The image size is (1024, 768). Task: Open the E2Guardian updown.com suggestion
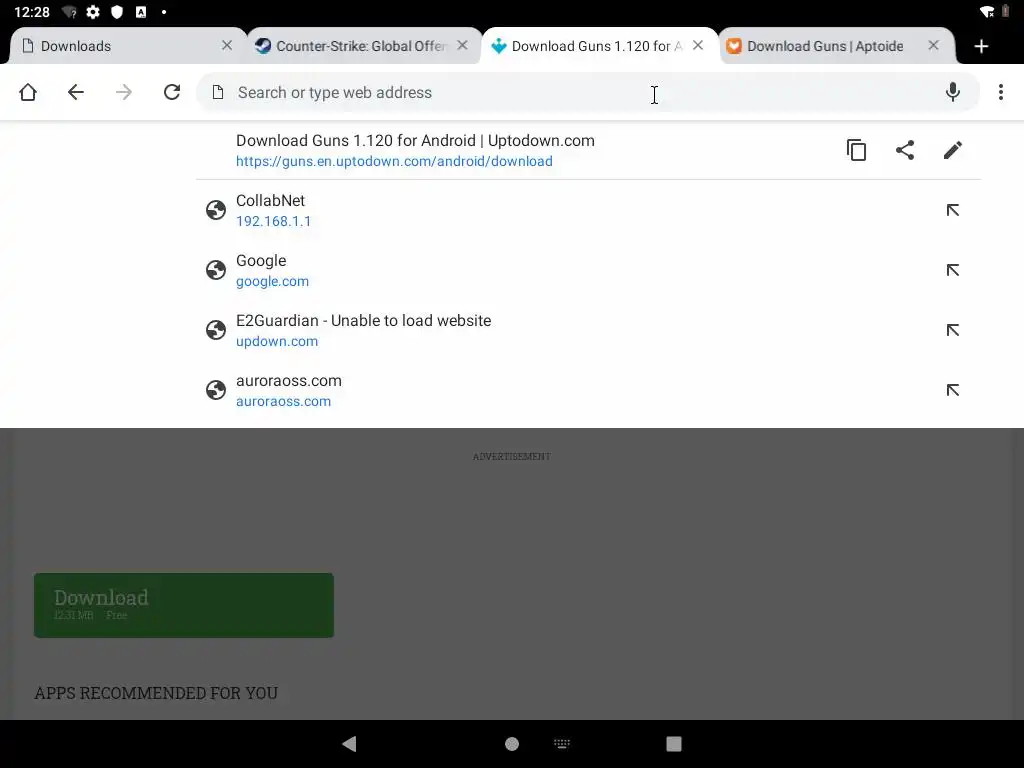588,330
